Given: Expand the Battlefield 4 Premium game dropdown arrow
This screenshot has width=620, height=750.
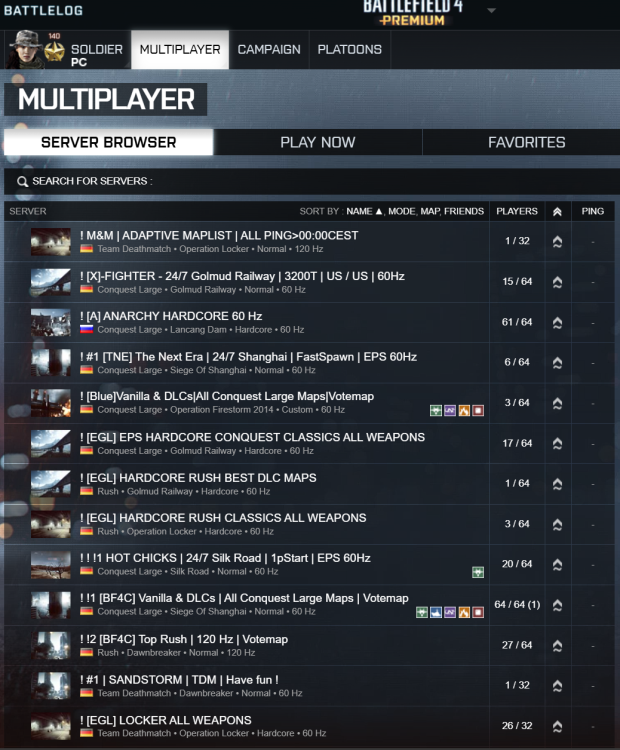Looking at the screenshot, I should (491, 10).
